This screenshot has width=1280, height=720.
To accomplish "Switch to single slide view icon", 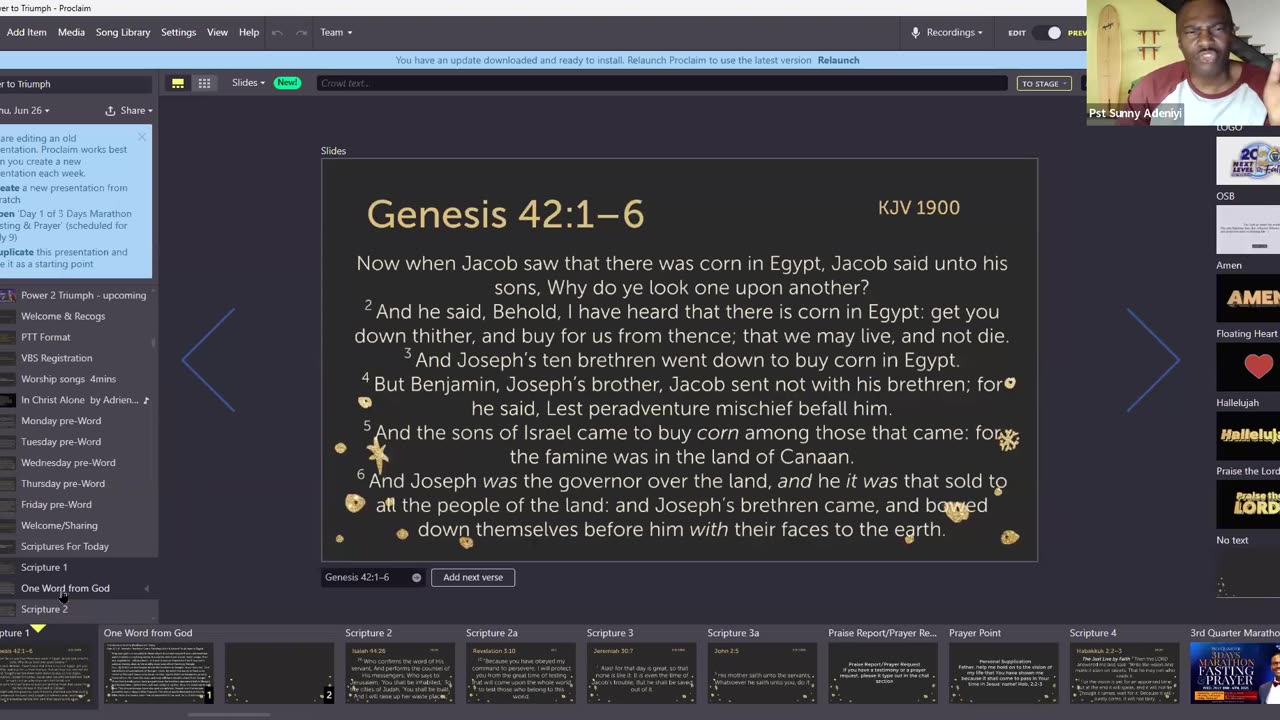I will [178, 83].
